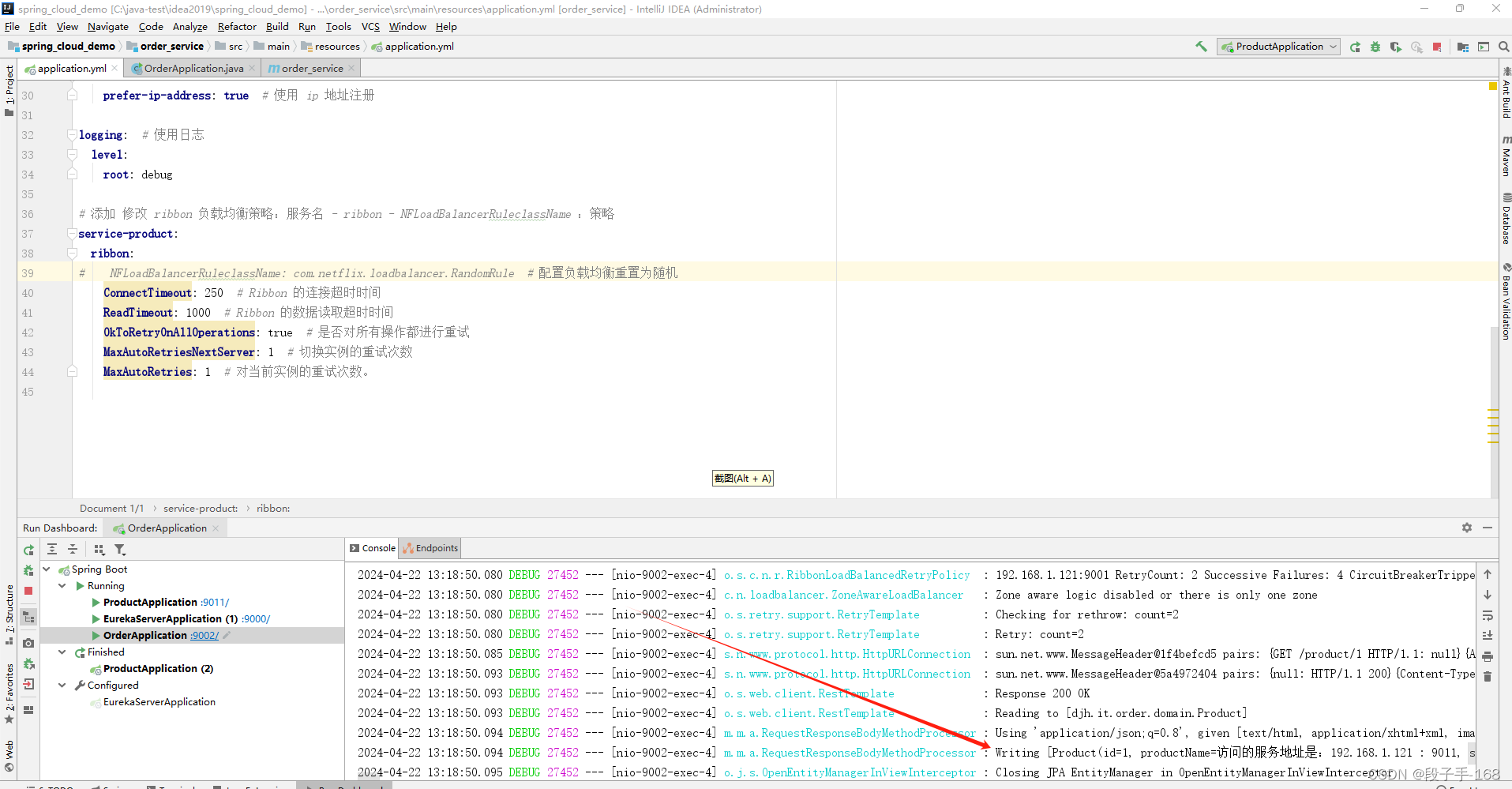
Task: Click the yellow warning marker on the editor stripe
Action: (1493, 86)
